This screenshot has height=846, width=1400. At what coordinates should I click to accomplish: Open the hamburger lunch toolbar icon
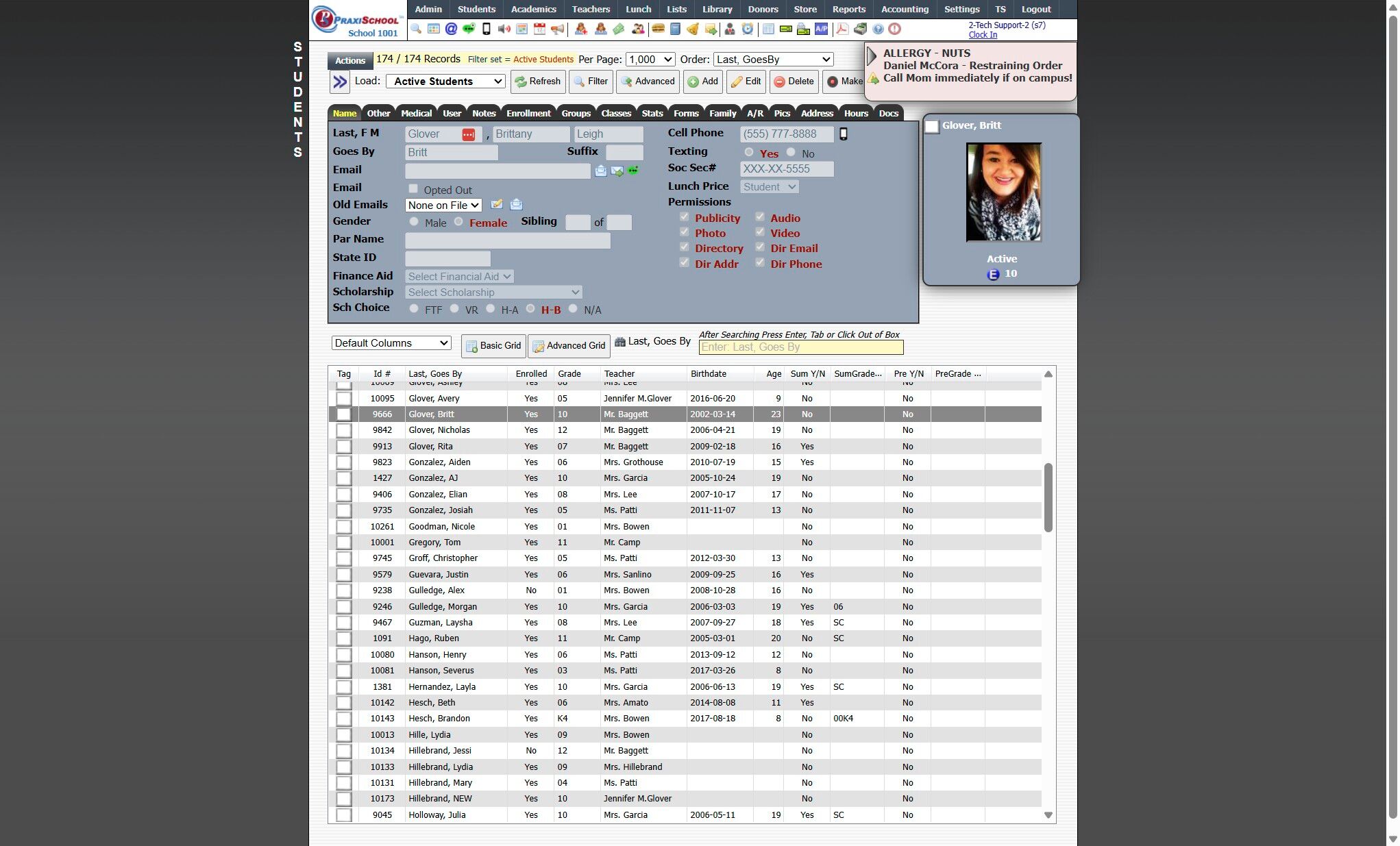point(658,29)
